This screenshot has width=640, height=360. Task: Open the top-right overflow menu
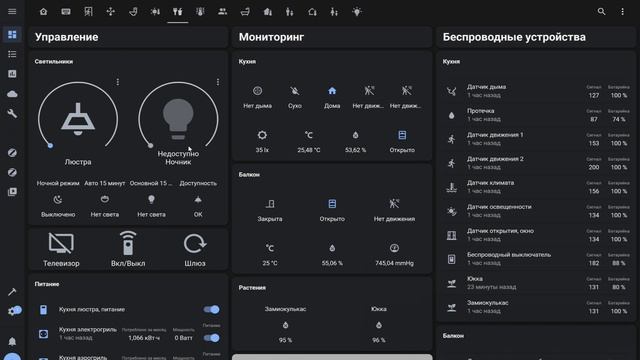pos(622,11)
